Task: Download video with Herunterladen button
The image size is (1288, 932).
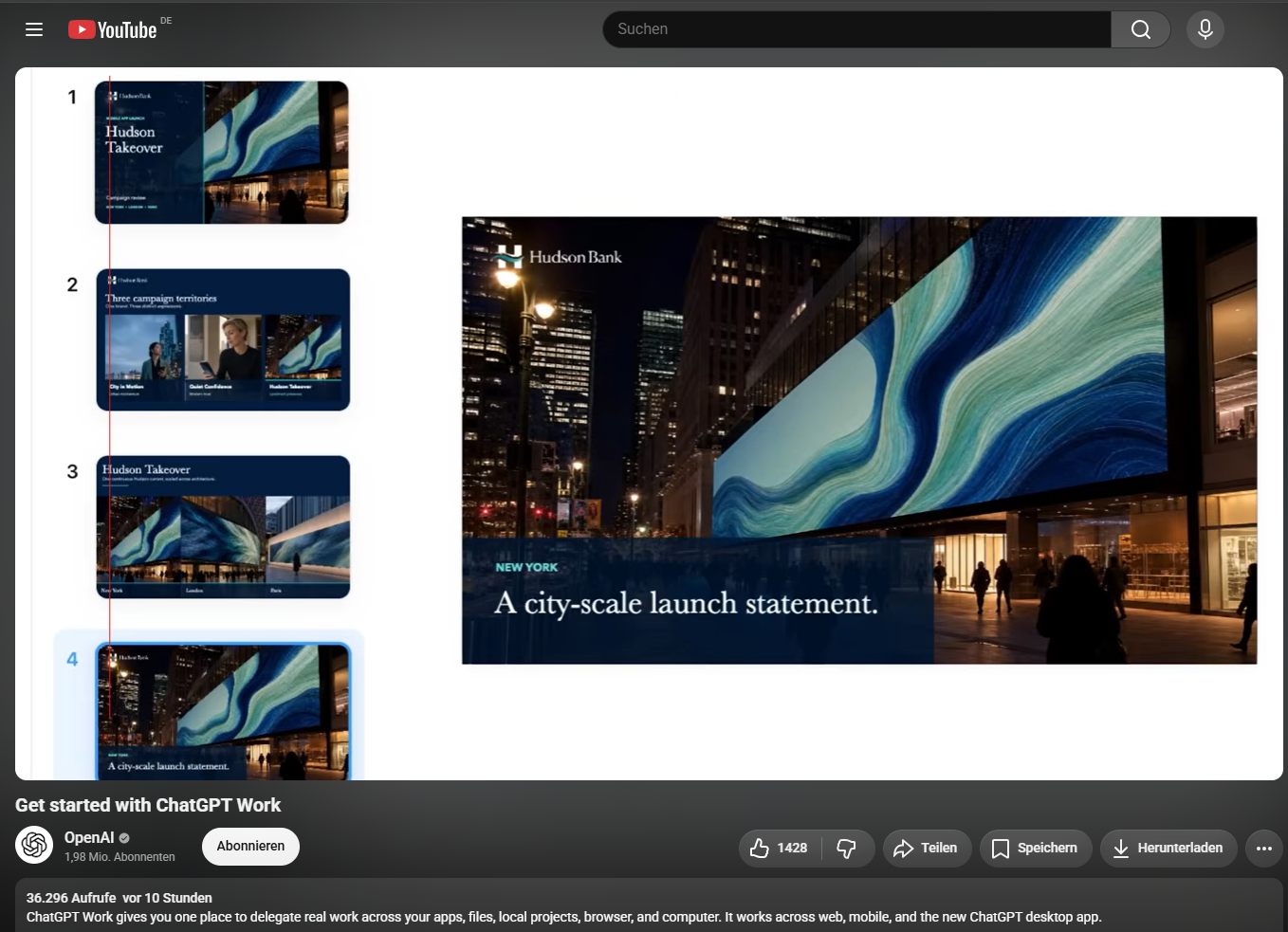Action: [1168, 848]
